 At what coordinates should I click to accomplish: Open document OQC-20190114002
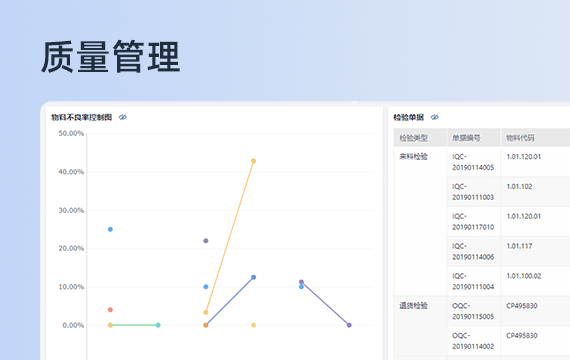point(473,341)
